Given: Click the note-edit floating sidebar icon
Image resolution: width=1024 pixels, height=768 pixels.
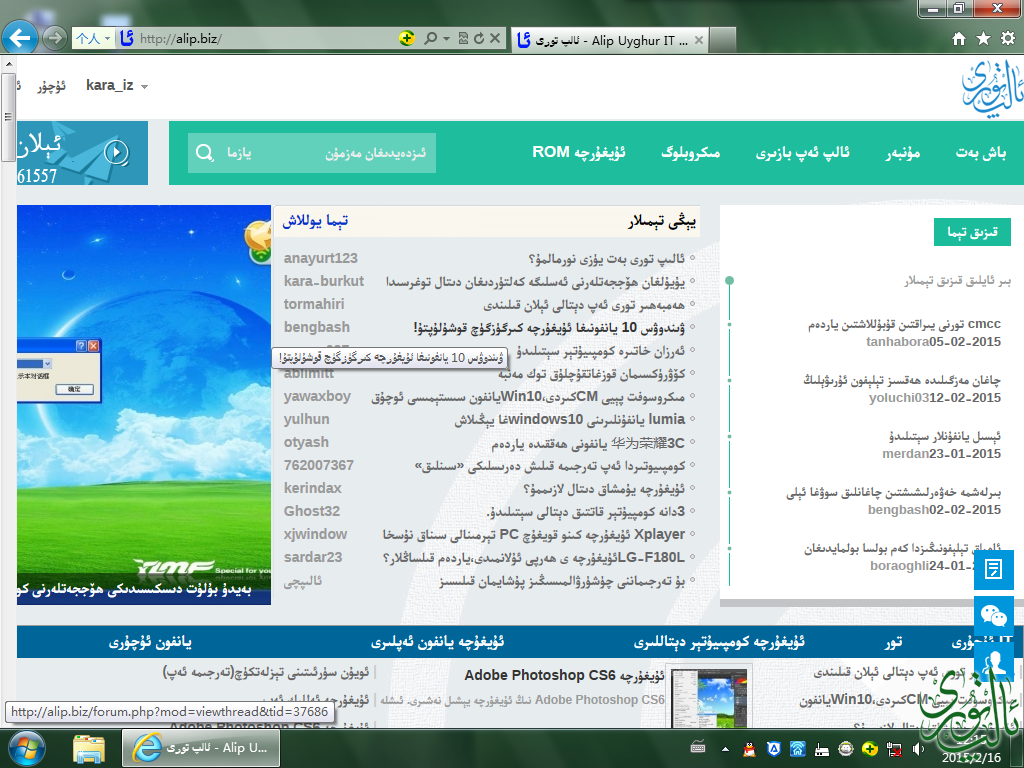Looking at the screenshot, I should [993, 569].
